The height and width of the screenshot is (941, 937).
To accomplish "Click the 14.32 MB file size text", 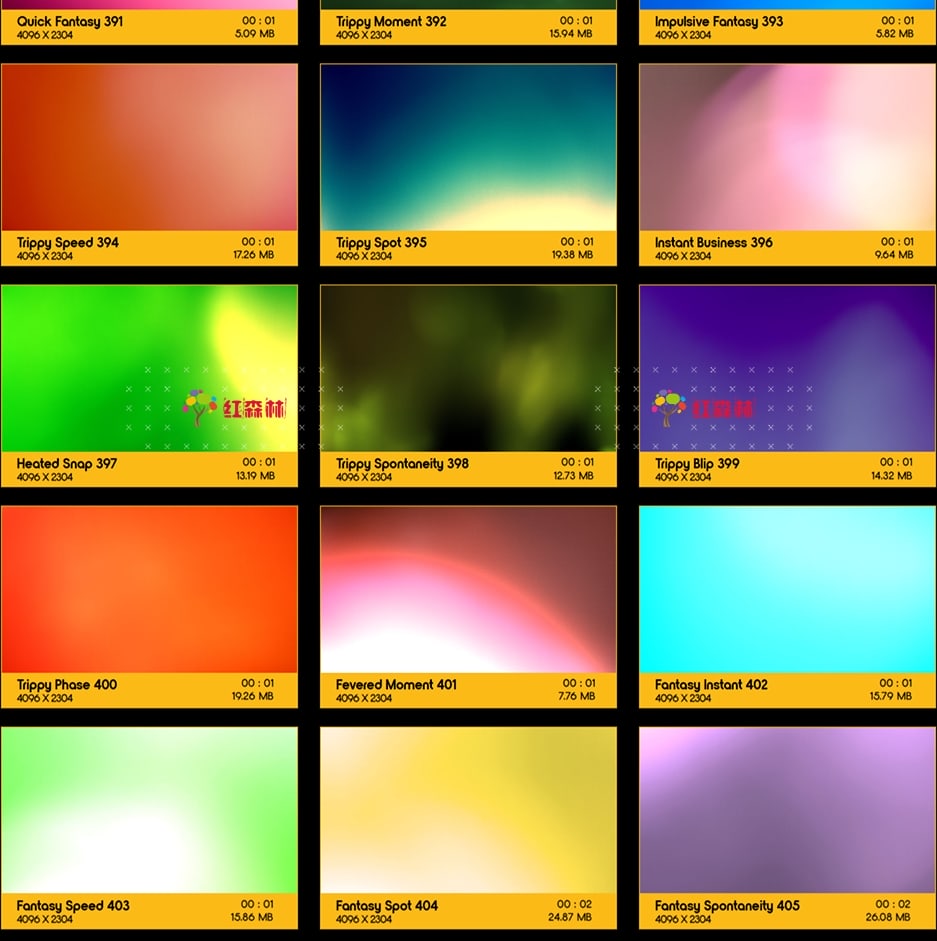I will click(x=891, y=475).
